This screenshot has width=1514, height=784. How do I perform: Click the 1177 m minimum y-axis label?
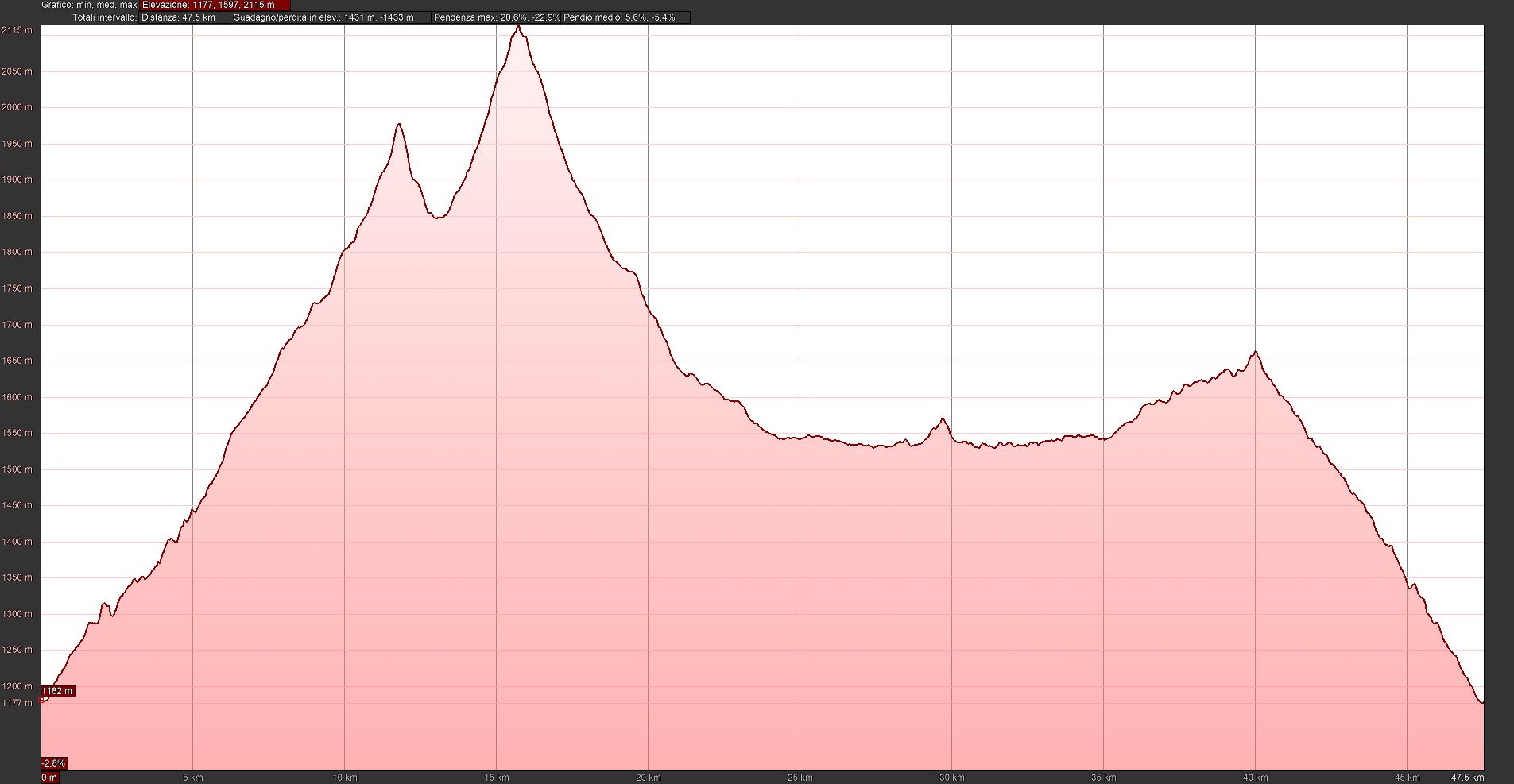[17, 703]
